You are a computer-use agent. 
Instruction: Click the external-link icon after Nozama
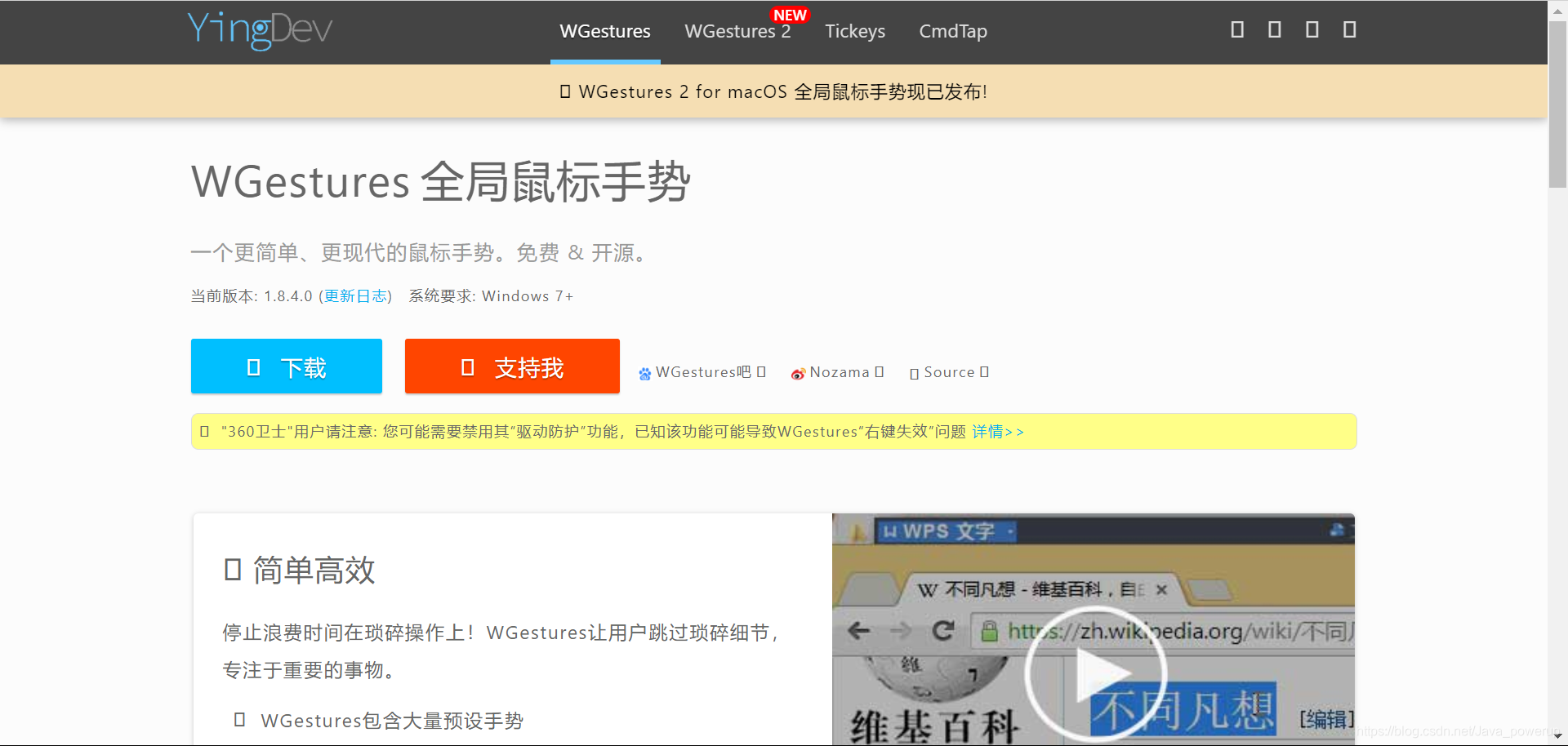coord(879,372)
